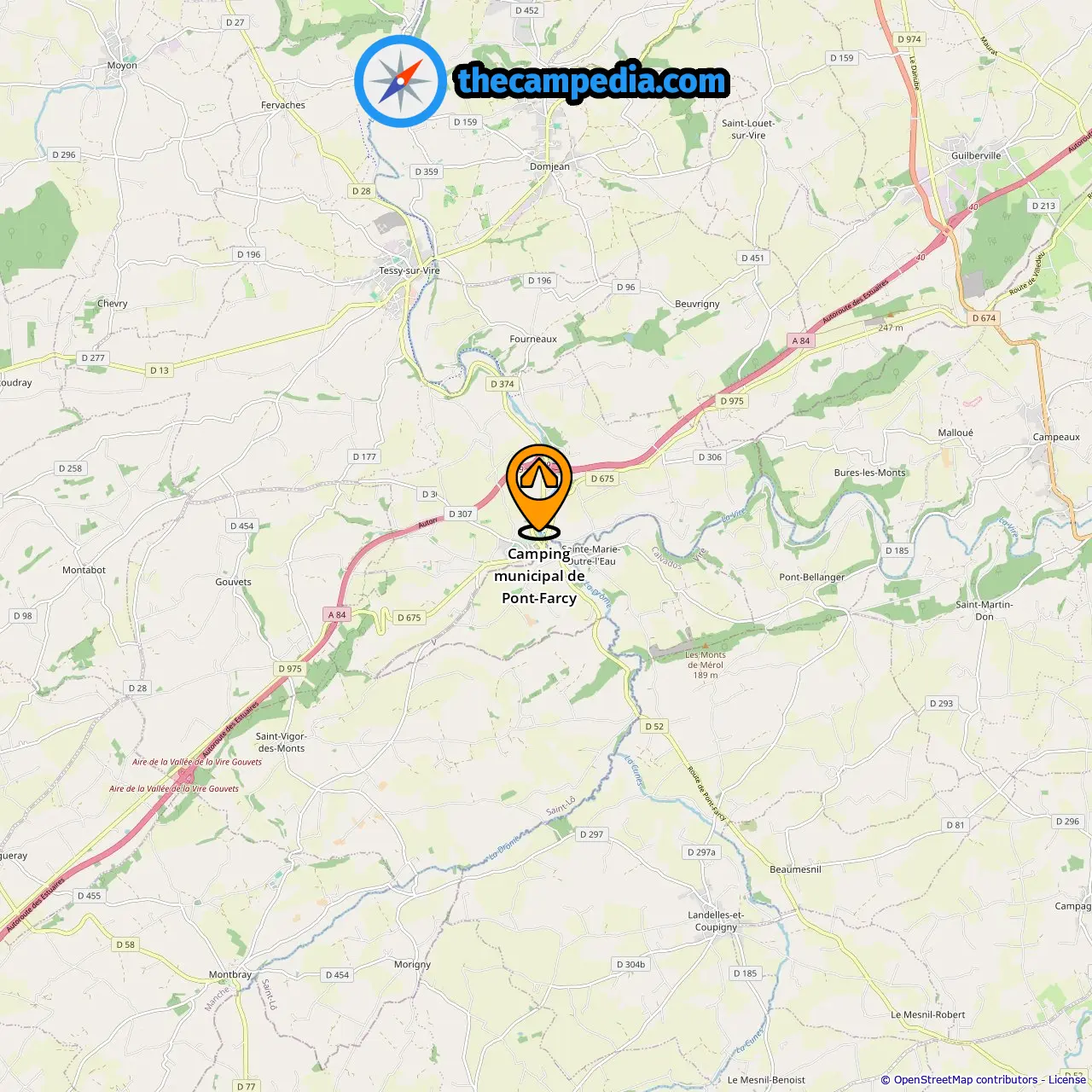The image size is (1092, 1092).
Task: Click the Domjean village label
Action: (x=549, y=166)
